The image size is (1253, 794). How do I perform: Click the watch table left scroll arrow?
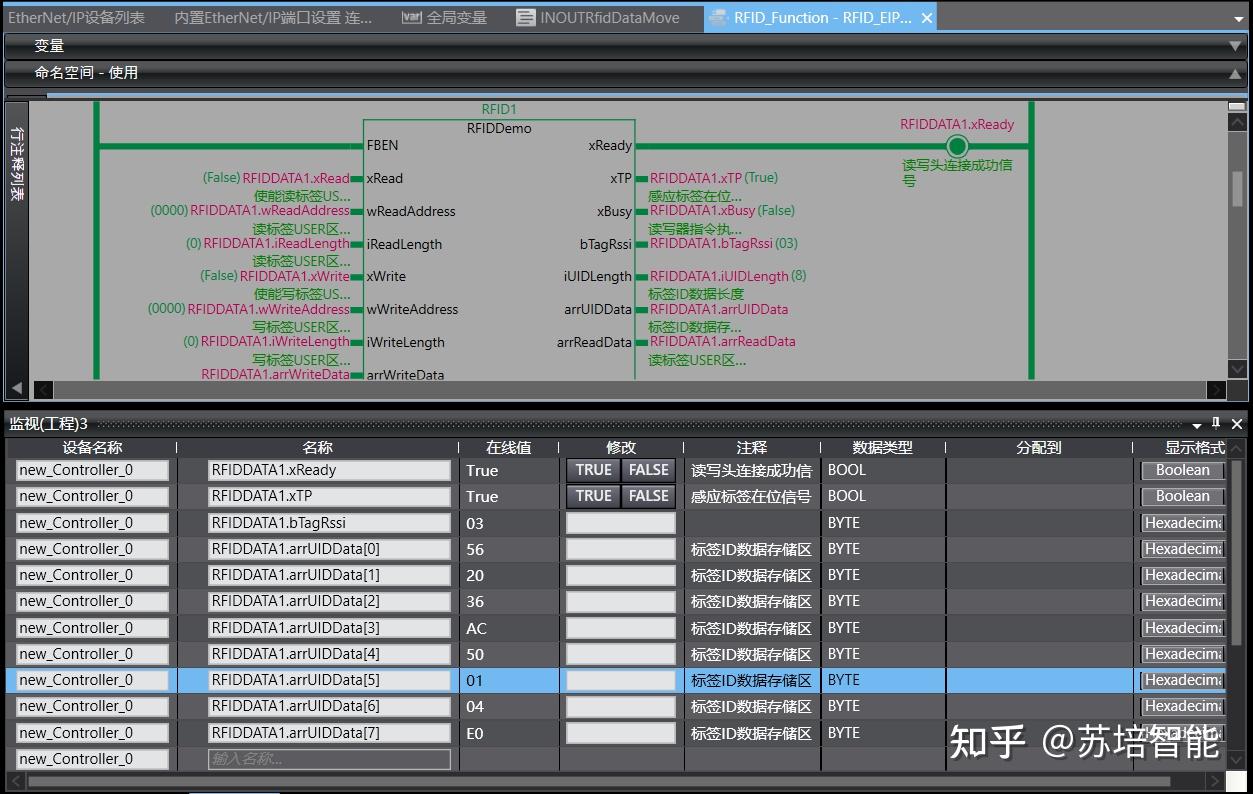16,782
